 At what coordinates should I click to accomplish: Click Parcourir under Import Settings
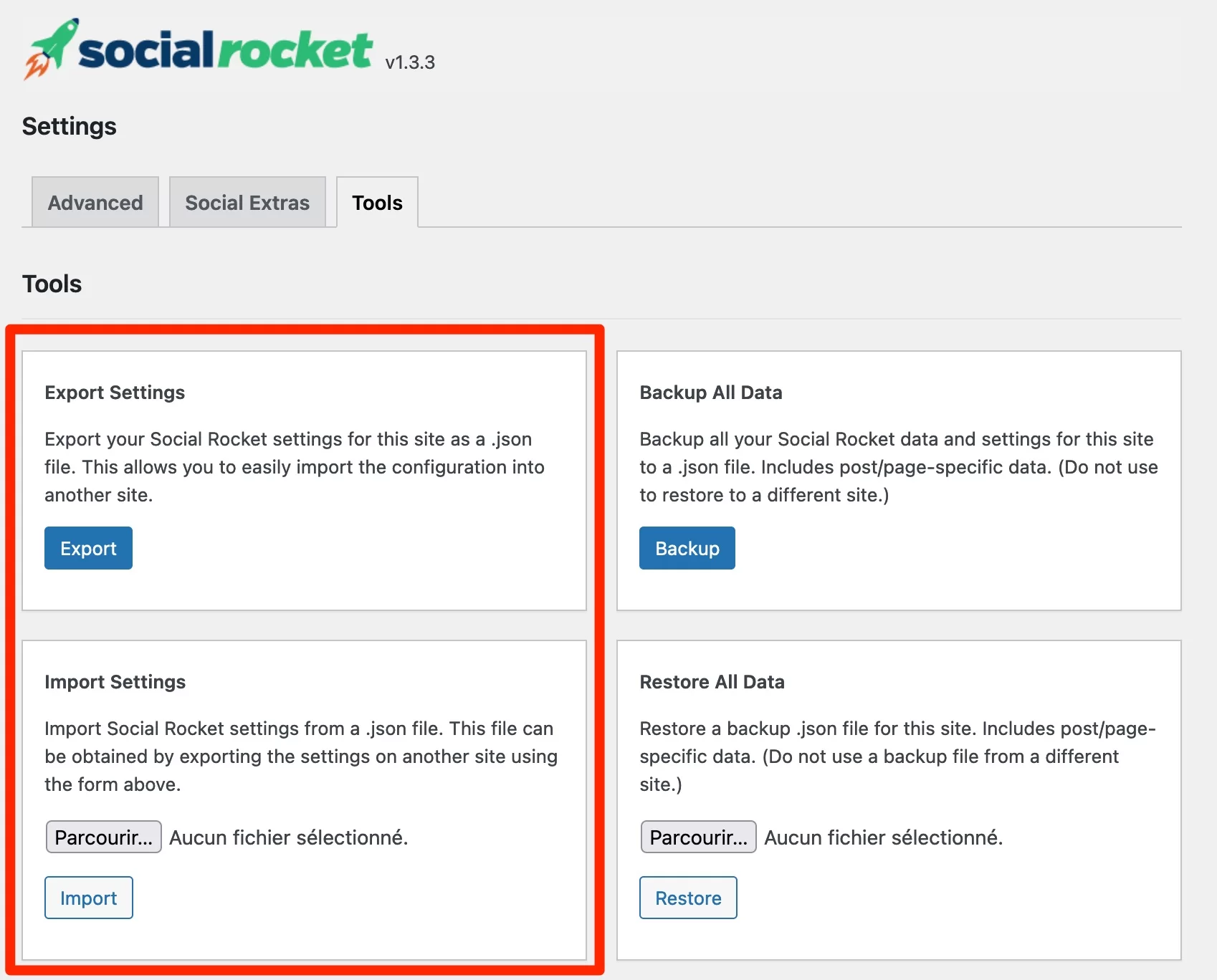(104, 837)
